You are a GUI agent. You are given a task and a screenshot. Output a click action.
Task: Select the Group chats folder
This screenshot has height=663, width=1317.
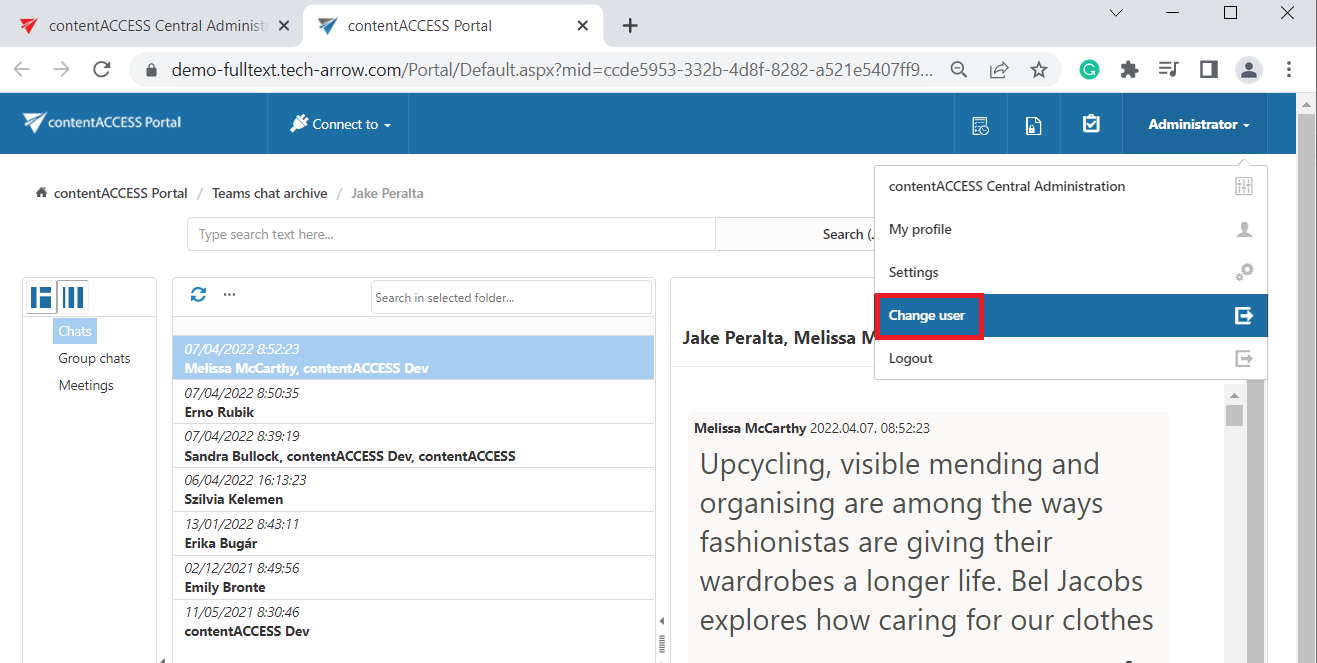(x=94, y=359)
